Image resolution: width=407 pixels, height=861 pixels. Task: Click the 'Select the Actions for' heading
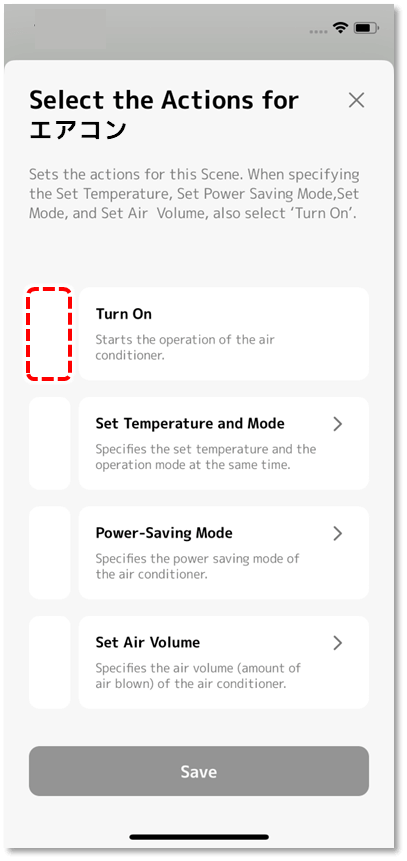pos(164,100)
